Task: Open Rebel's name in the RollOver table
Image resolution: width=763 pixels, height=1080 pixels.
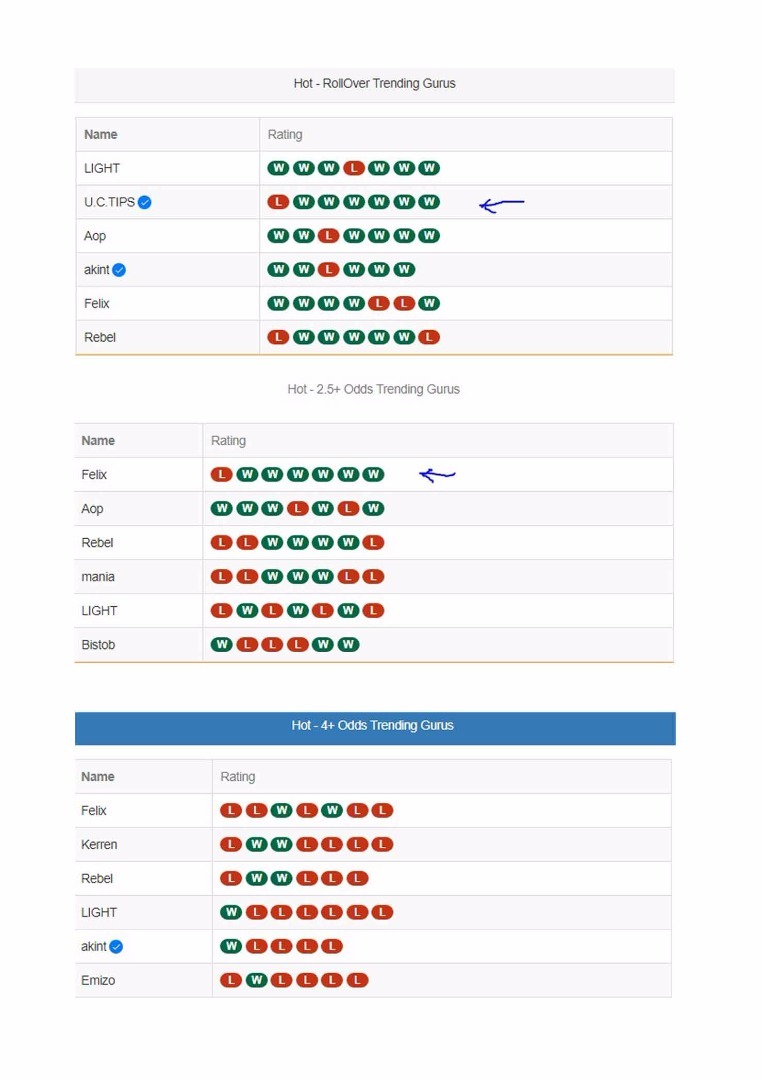Action: [x=100, y=337]
